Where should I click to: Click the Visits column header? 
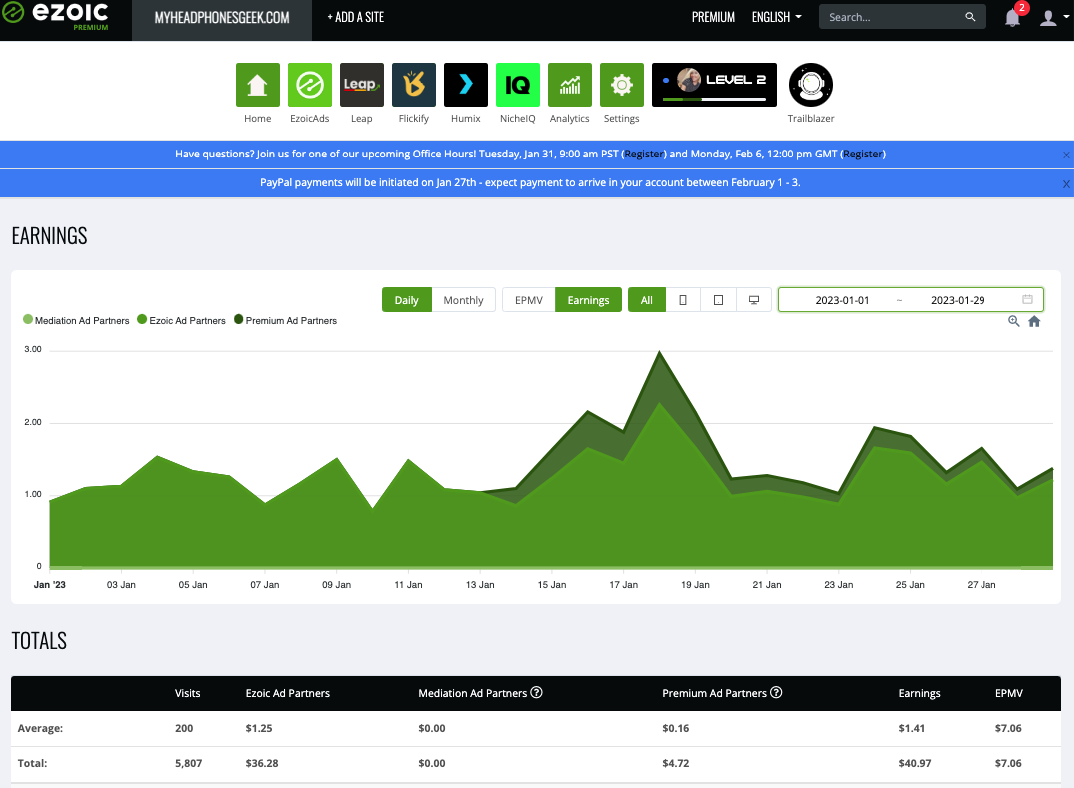click(188, 693)
